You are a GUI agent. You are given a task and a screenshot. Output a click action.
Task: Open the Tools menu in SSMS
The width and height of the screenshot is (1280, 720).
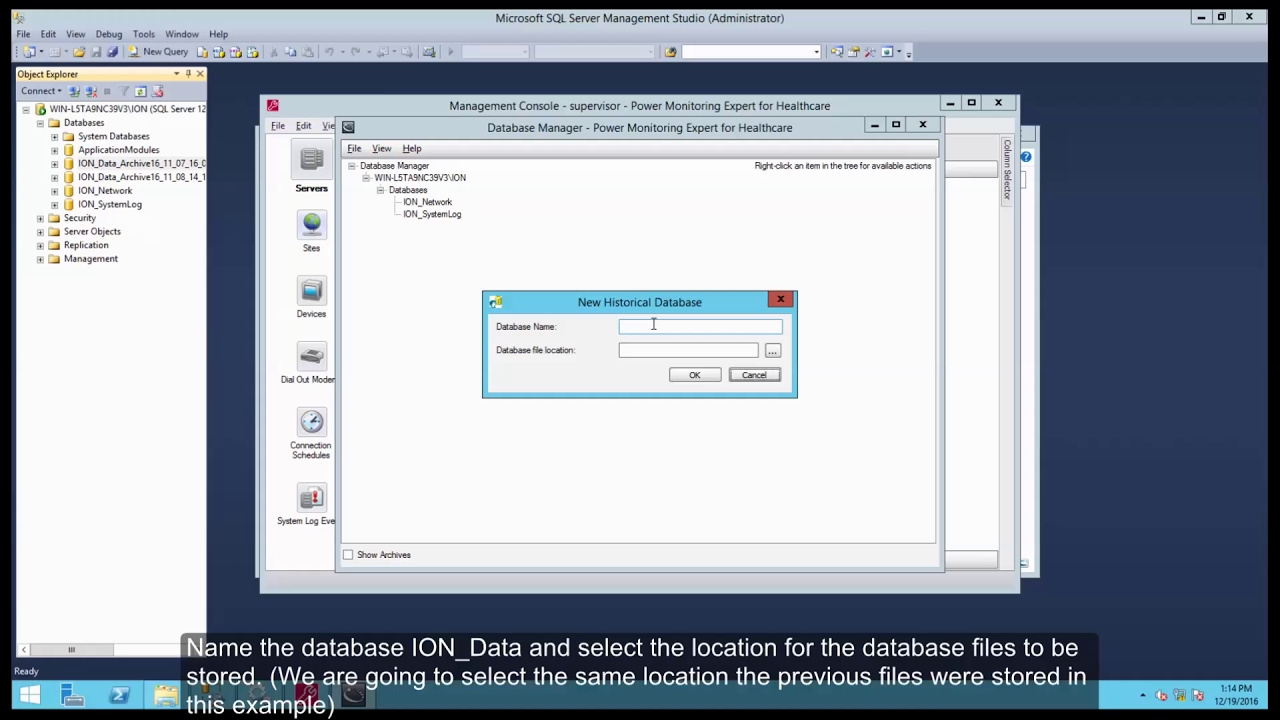click(x=144, y=34)
